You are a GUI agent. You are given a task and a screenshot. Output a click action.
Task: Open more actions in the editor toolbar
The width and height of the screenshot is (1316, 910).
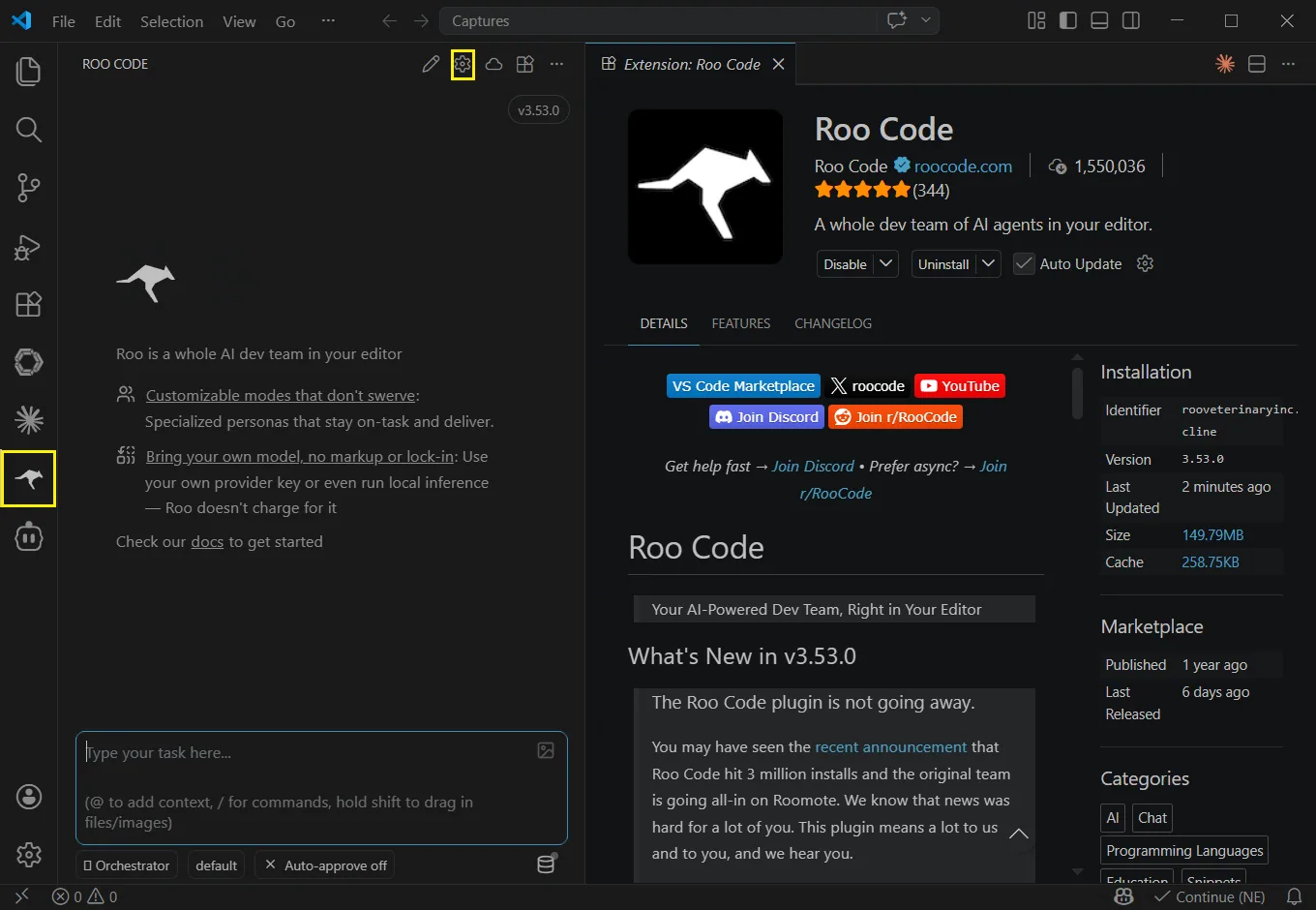(1288, 64)
